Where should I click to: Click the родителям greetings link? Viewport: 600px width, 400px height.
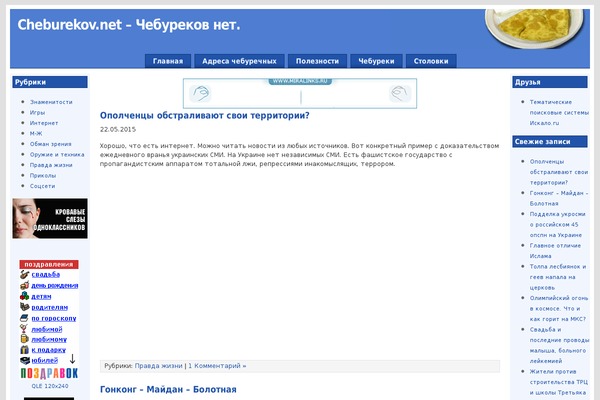point(50,307)
